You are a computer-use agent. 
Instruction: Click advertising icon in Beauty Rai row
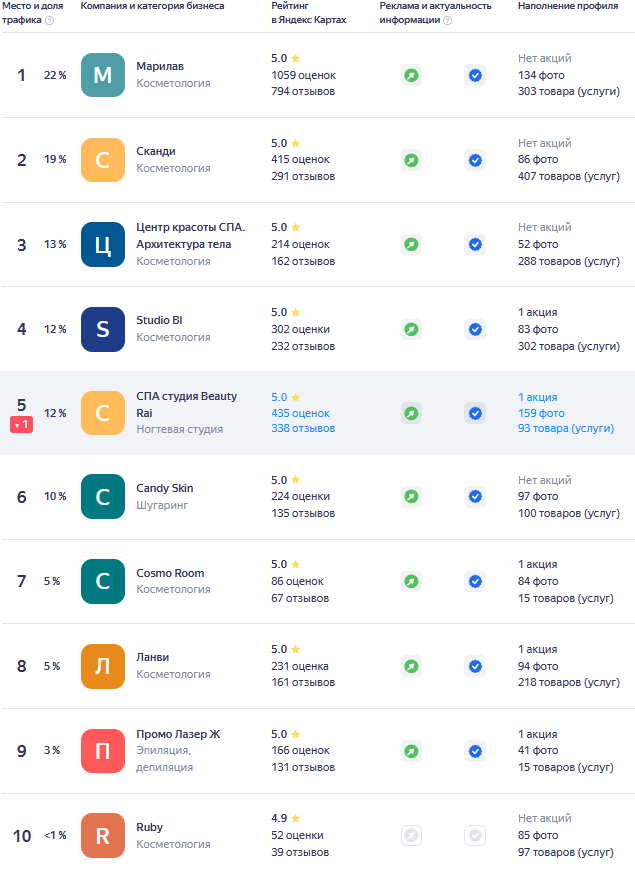click(411, 414)
